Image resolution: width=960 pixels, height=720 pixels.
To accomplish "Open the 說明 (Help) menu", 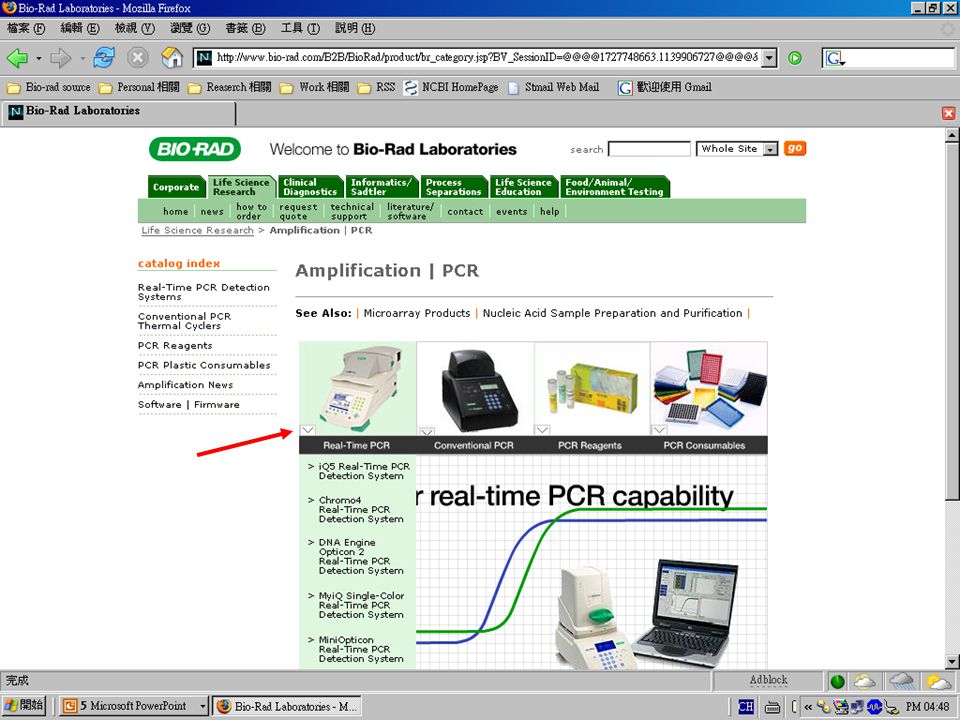I will point(355,29).
